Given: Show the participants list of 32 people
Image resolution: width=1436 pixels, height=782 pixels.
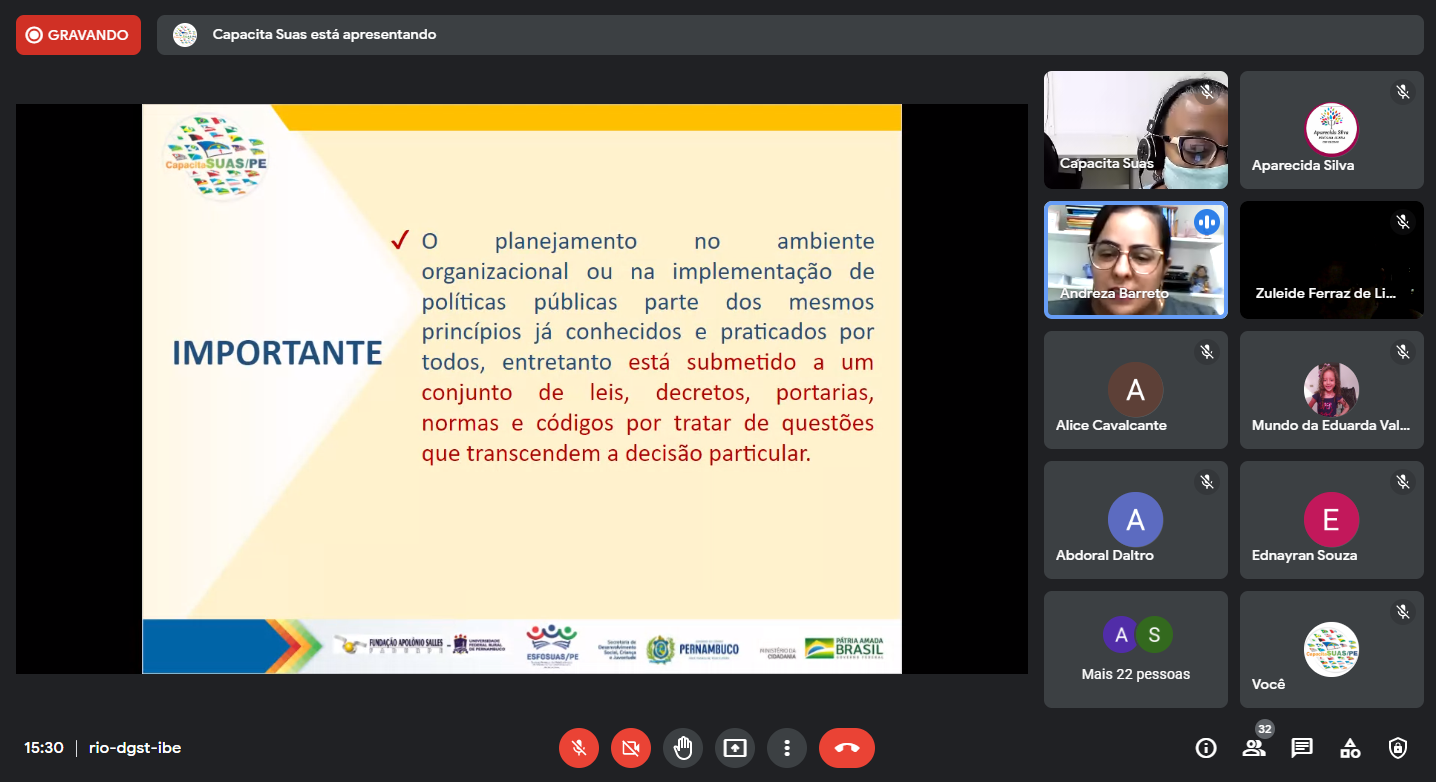Looking at the screenshot, I should (x=1254, y=748).
